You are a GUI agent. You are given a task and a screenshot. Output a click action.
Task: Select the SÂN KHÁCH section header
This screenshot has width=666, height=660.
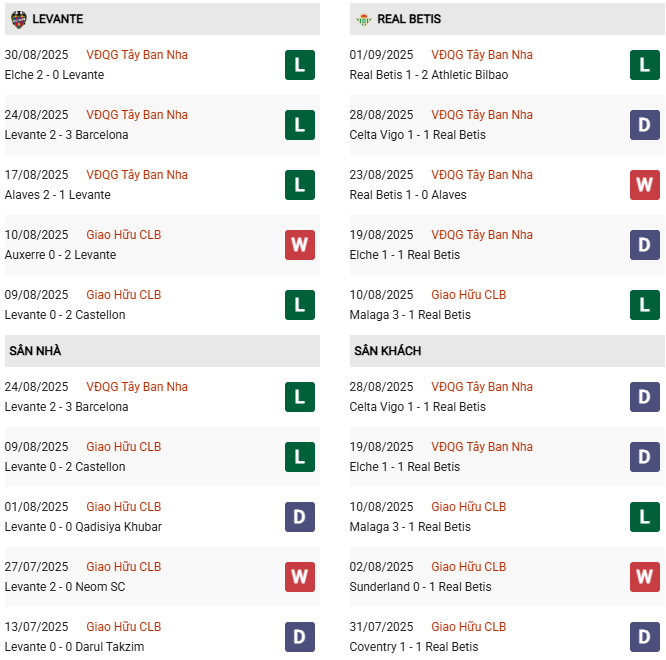point(387,351)
